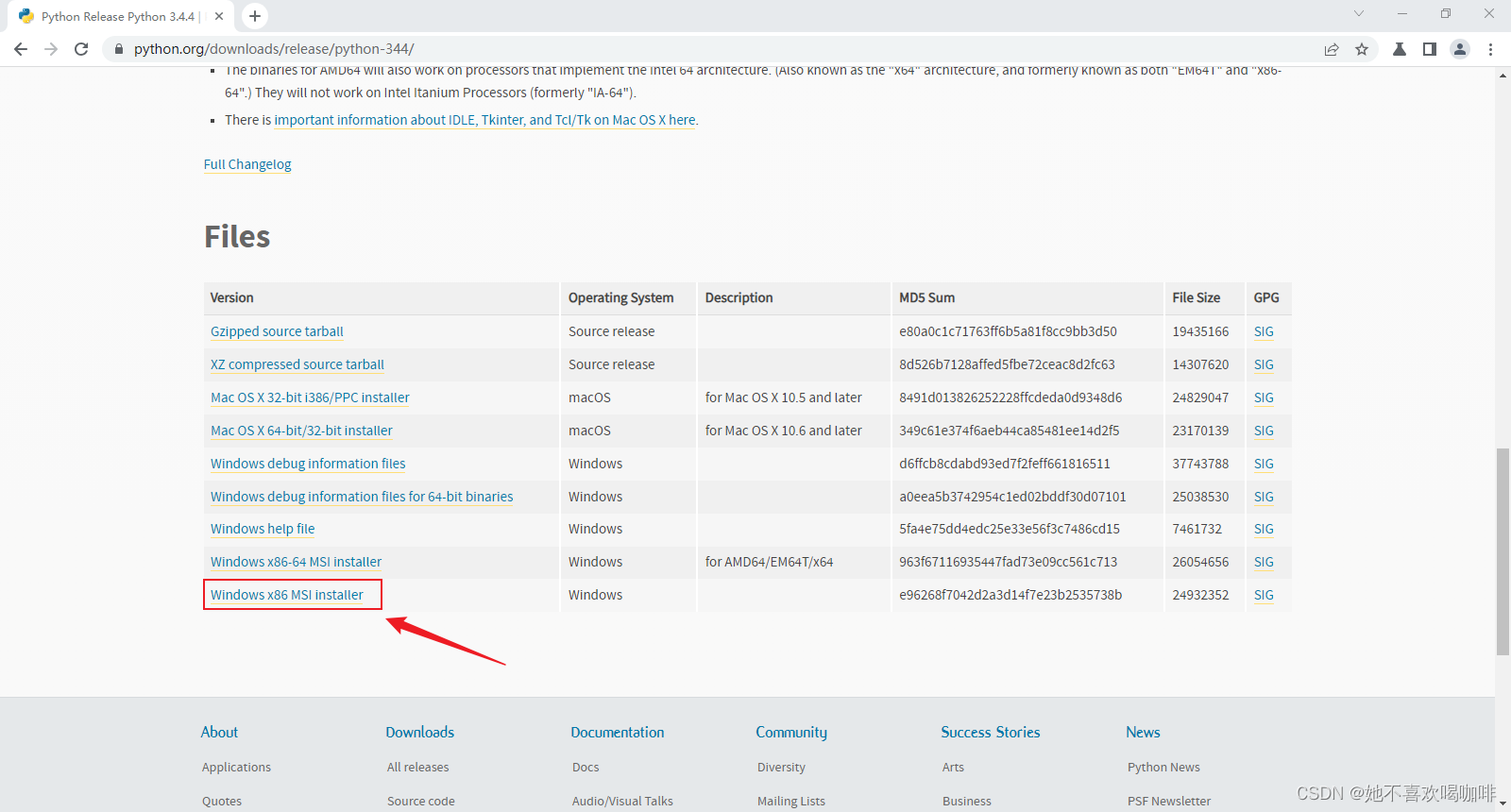
Task: Open SIG for Mac OS X 32-bit installer
Action: click(x=1264, y=398)
